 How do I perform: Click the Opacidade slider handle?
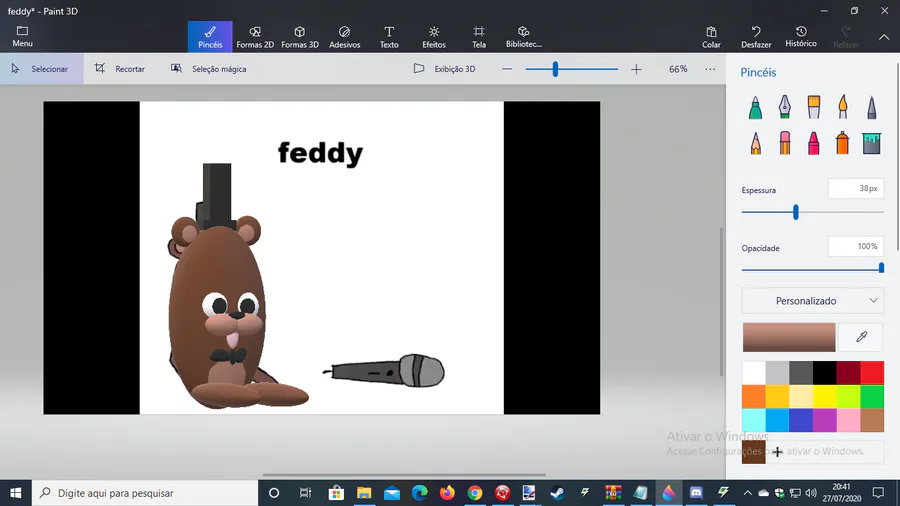tap(881, 268)
